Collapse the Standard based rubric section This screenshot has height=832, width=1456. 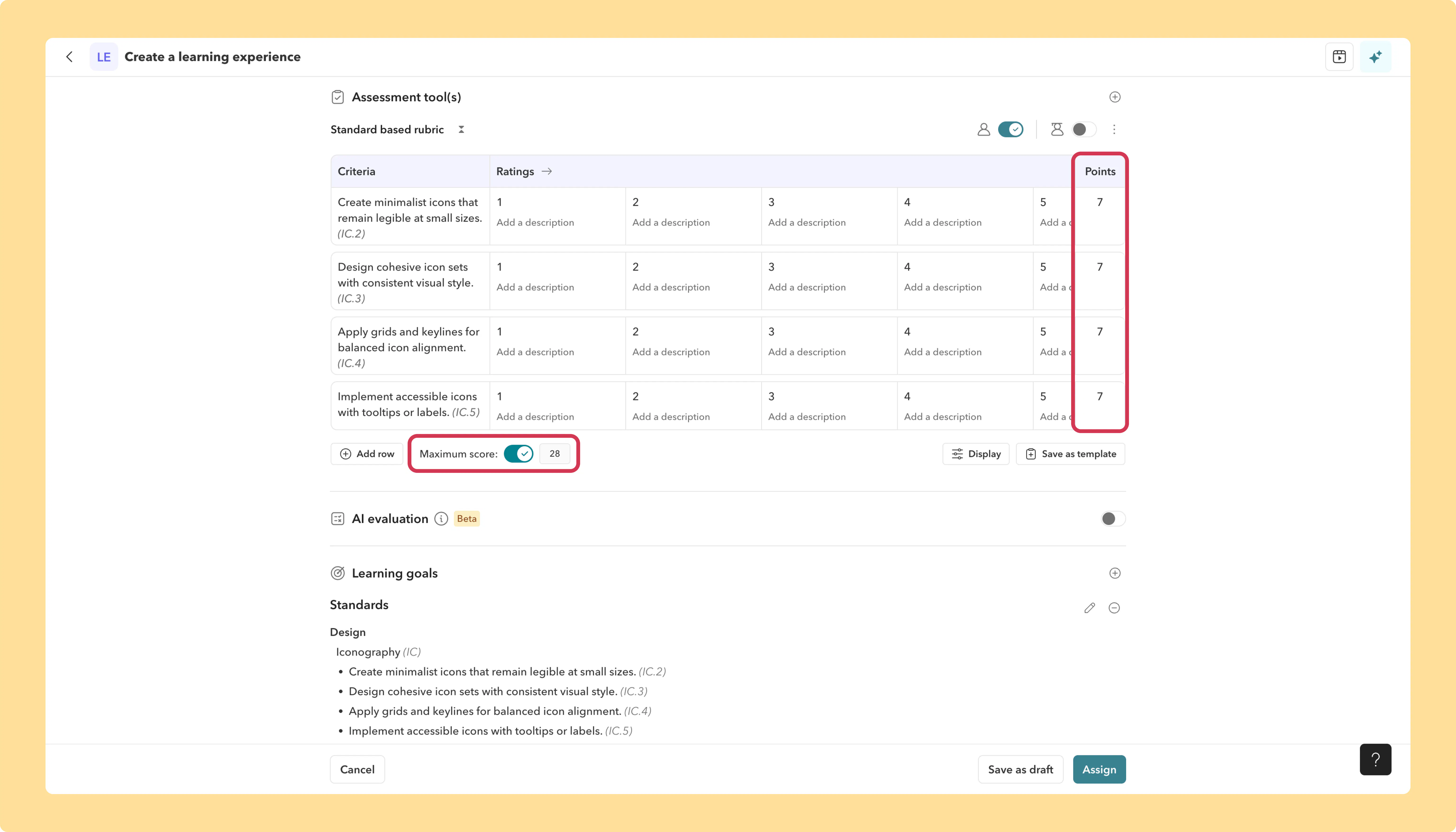461,130
